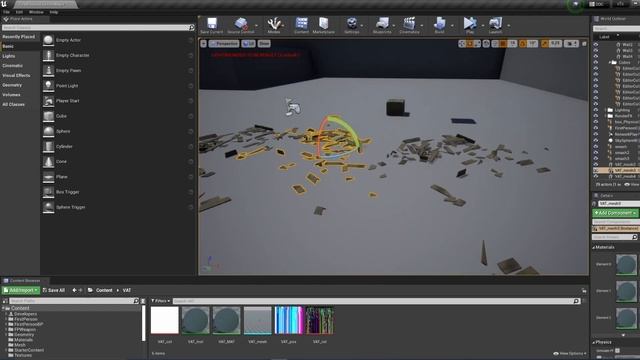Screen dimensions: 640x360
Task: Select the VAT_pos texture thumbnail
Action: pyautogui.click(x=289, y=320)
